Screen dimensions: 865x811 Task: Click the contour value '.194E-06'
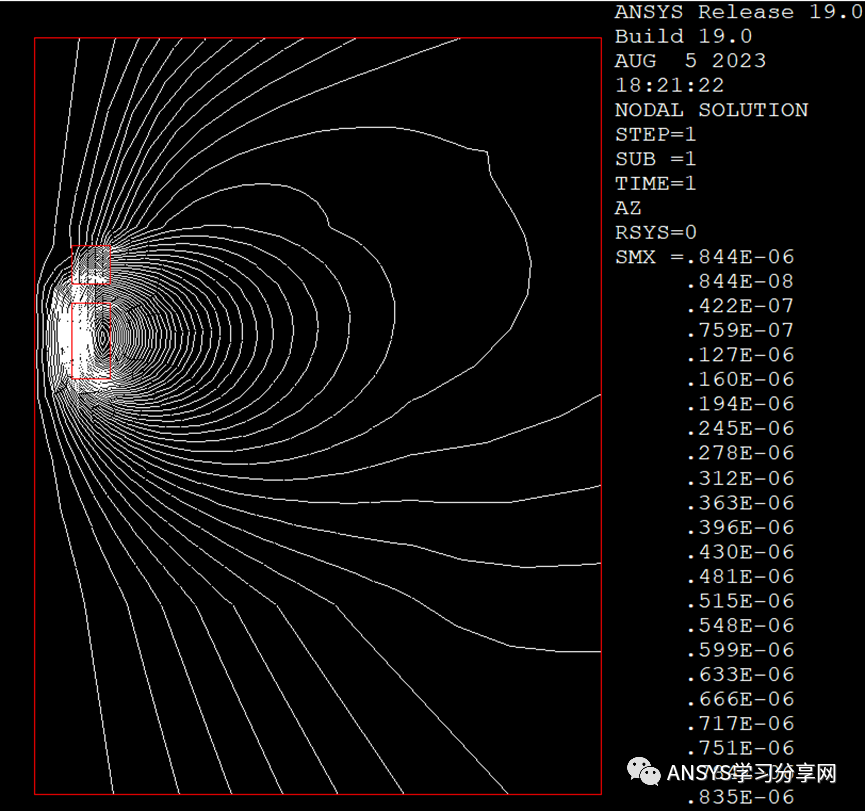coord(740,404)
